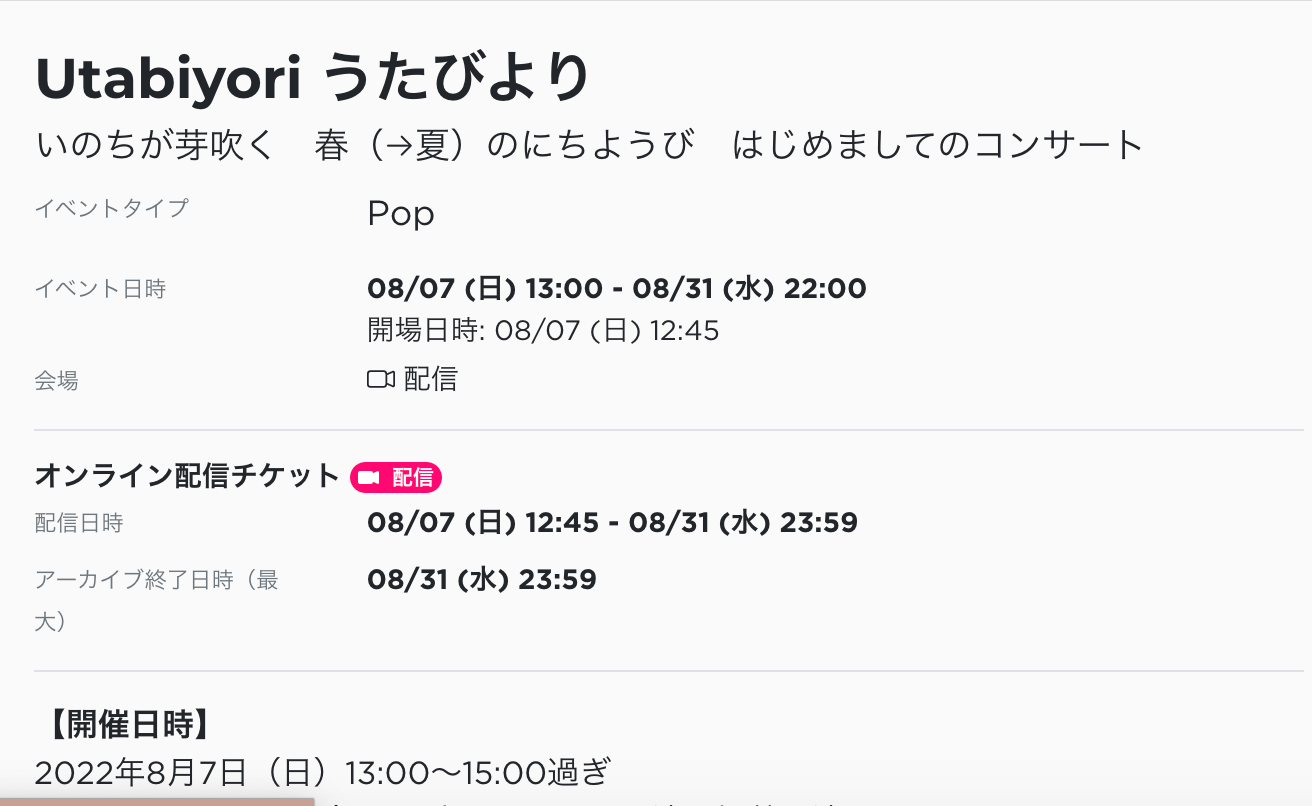Click the オンライン配信チケット heading
The image size is (1312, 806).
188,476
